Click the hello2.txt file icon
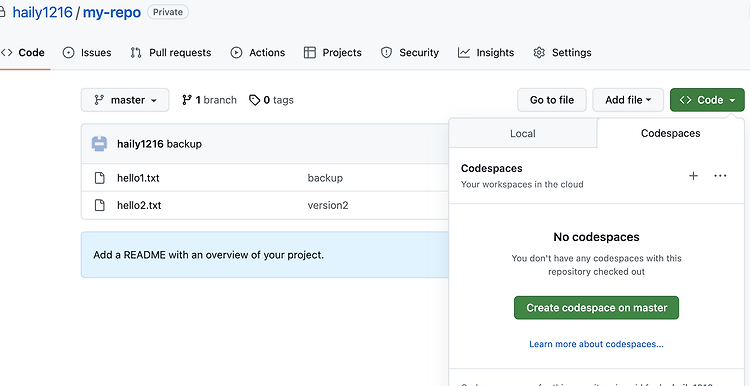 click(x=99, y=205)
